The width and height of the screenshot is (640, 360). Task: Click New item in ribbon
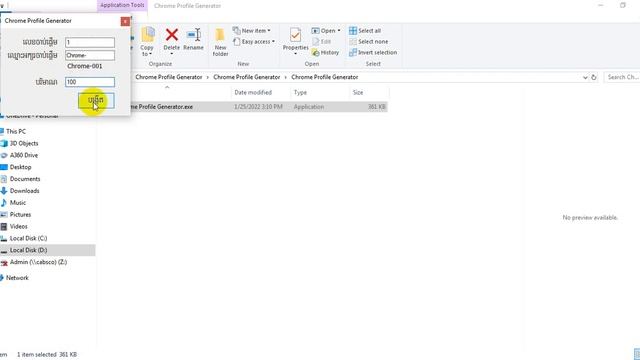[251, 31]
